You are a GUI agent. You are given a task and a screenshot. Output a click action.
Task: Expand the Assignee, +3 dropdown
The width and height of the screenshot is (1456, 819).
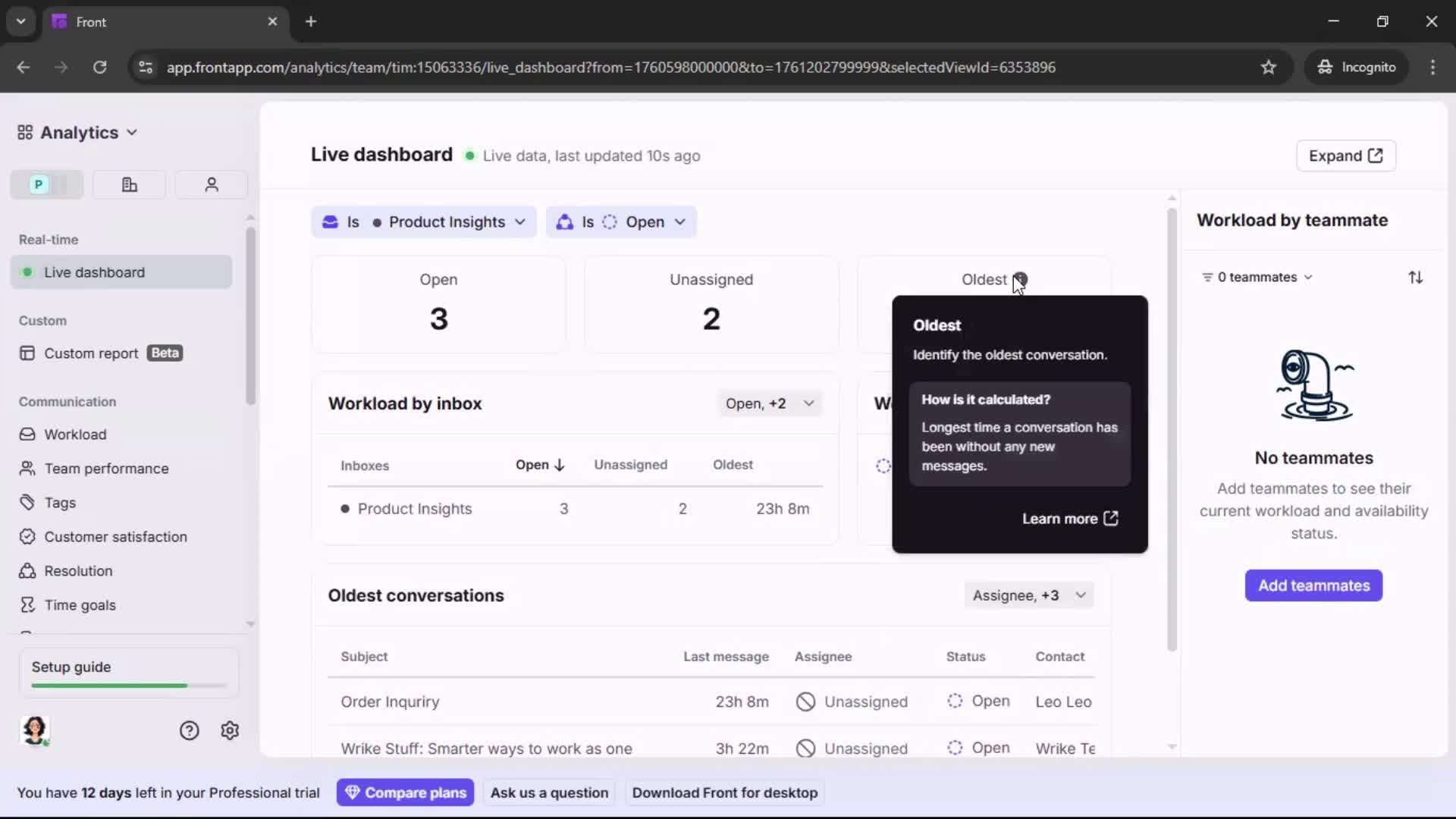pyautogui.click(x=1029, y=595)
